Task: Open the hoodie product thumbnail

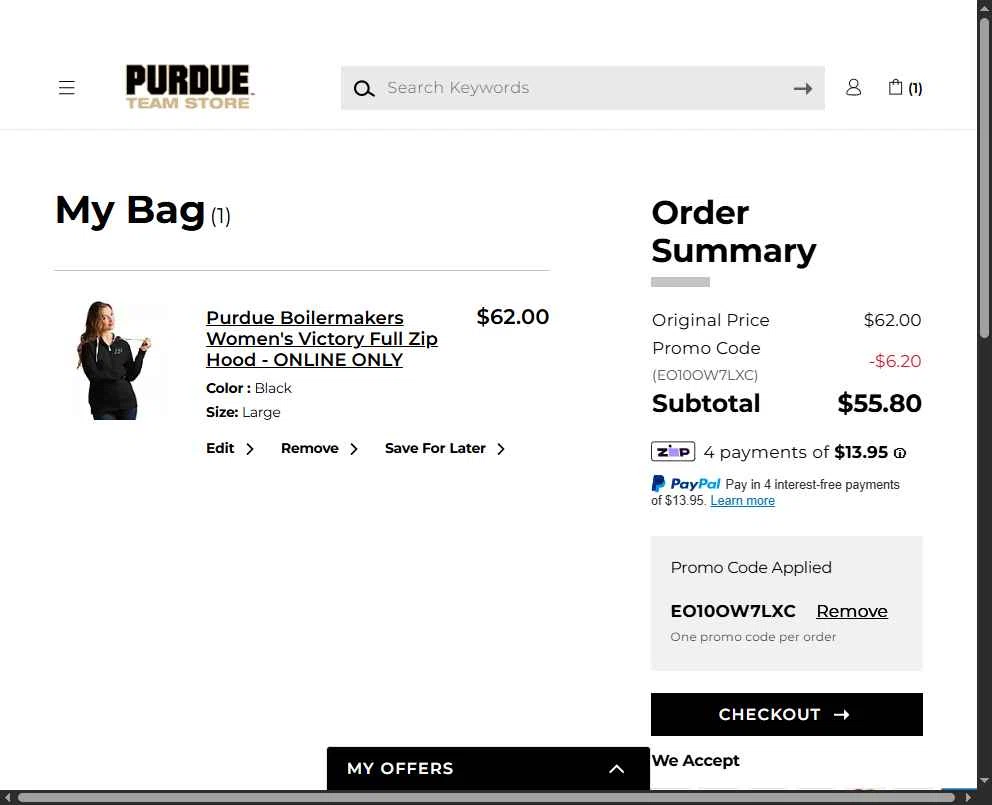Action: 114,360
